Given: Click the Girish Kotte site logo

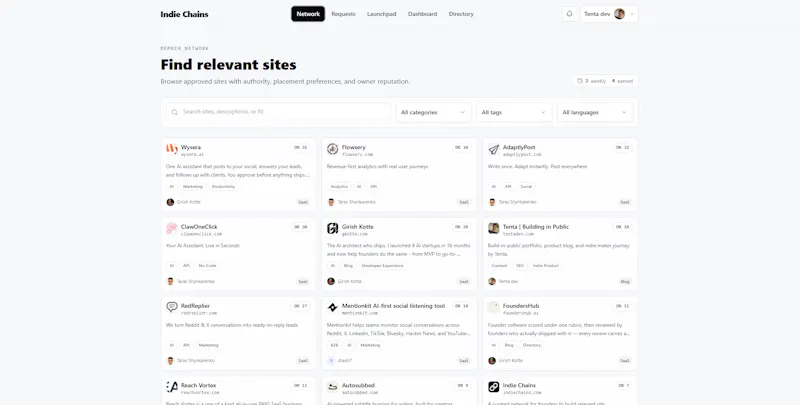Looking at the screenshot, I should pyautogui.click(x=333, y=228).
